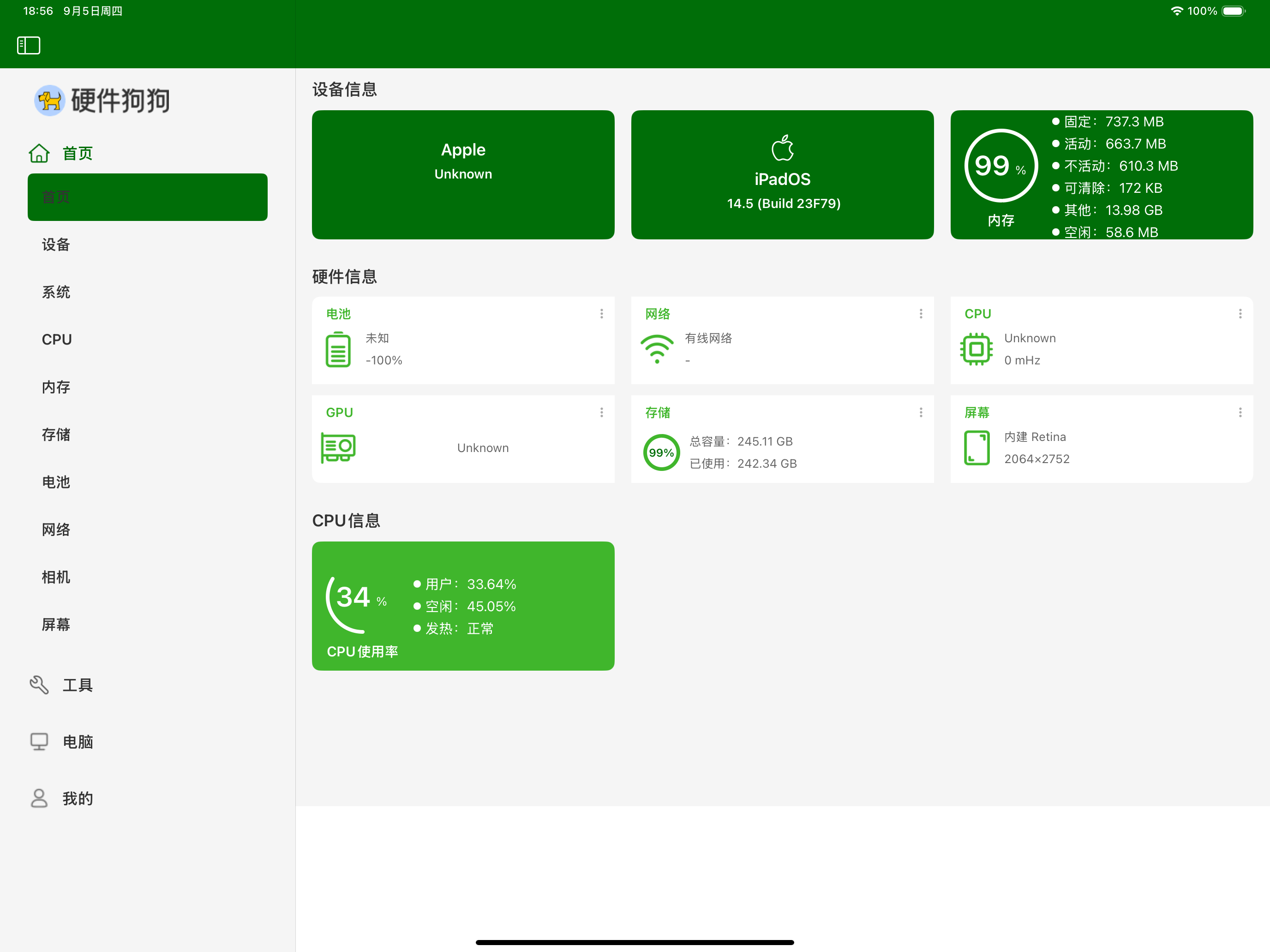The image size is (1270, 952).
Task: Click the 18:56 status bar clock
Action: (x=38, y=11)
